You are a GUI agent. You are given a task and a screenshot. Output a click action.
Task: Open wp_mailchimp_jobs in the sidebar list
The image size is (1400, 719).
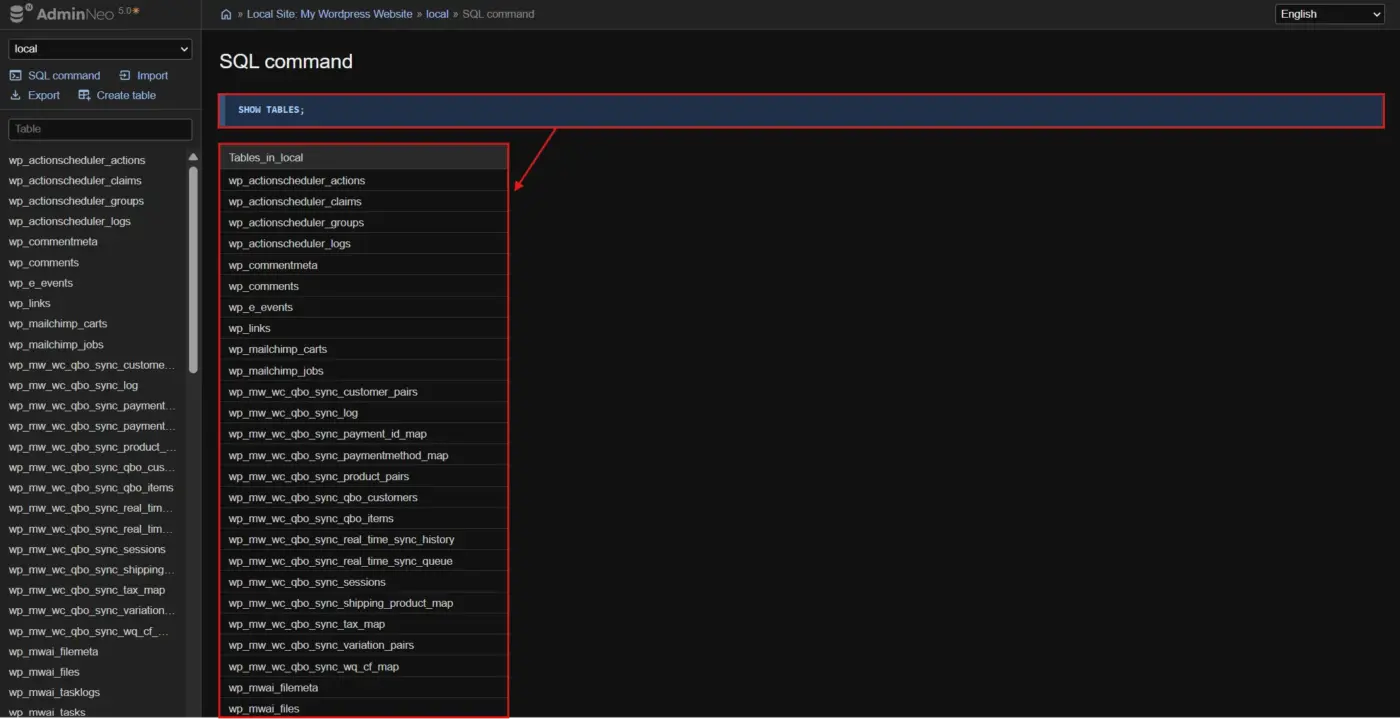tap(56, 345)
